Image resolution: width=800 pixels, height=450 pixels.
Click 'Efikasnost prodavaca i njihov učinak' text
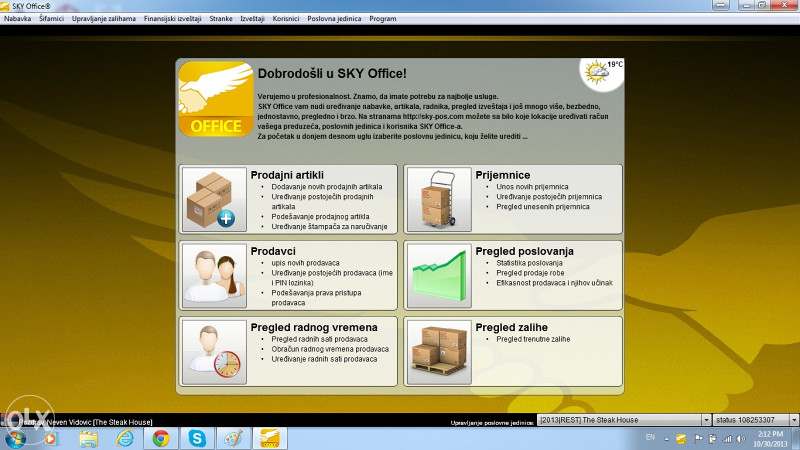[554, 283]
